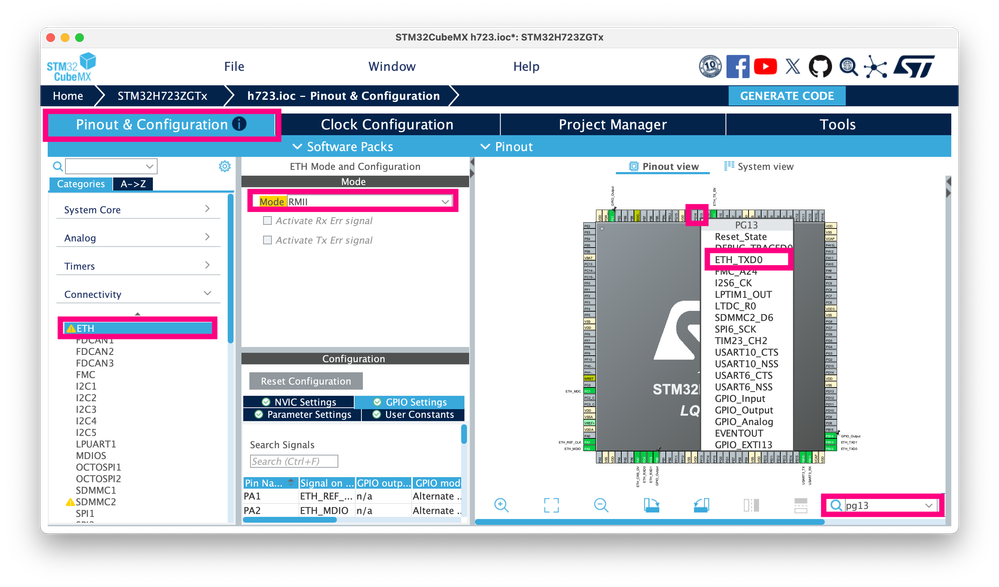Expand the System Core category
Image resolution: width=999 pixels, height=587 pixels.
(x=138, y=210)
